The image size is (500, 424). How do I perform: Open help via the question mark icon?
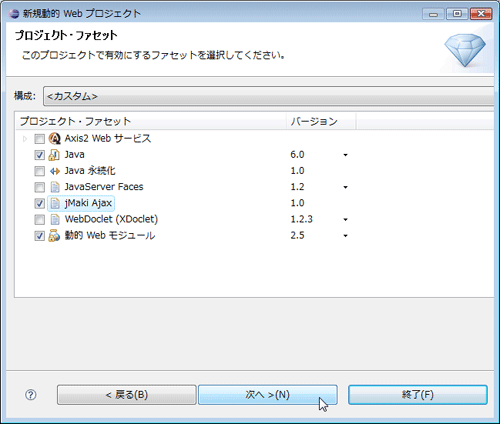31,395
